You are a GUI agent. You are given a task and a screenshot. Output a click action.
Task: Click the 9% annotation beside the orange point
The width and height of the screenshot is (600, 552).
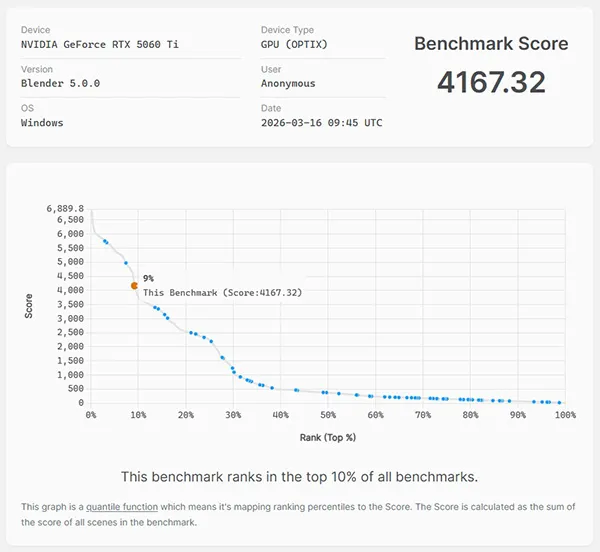pos(148,278)
